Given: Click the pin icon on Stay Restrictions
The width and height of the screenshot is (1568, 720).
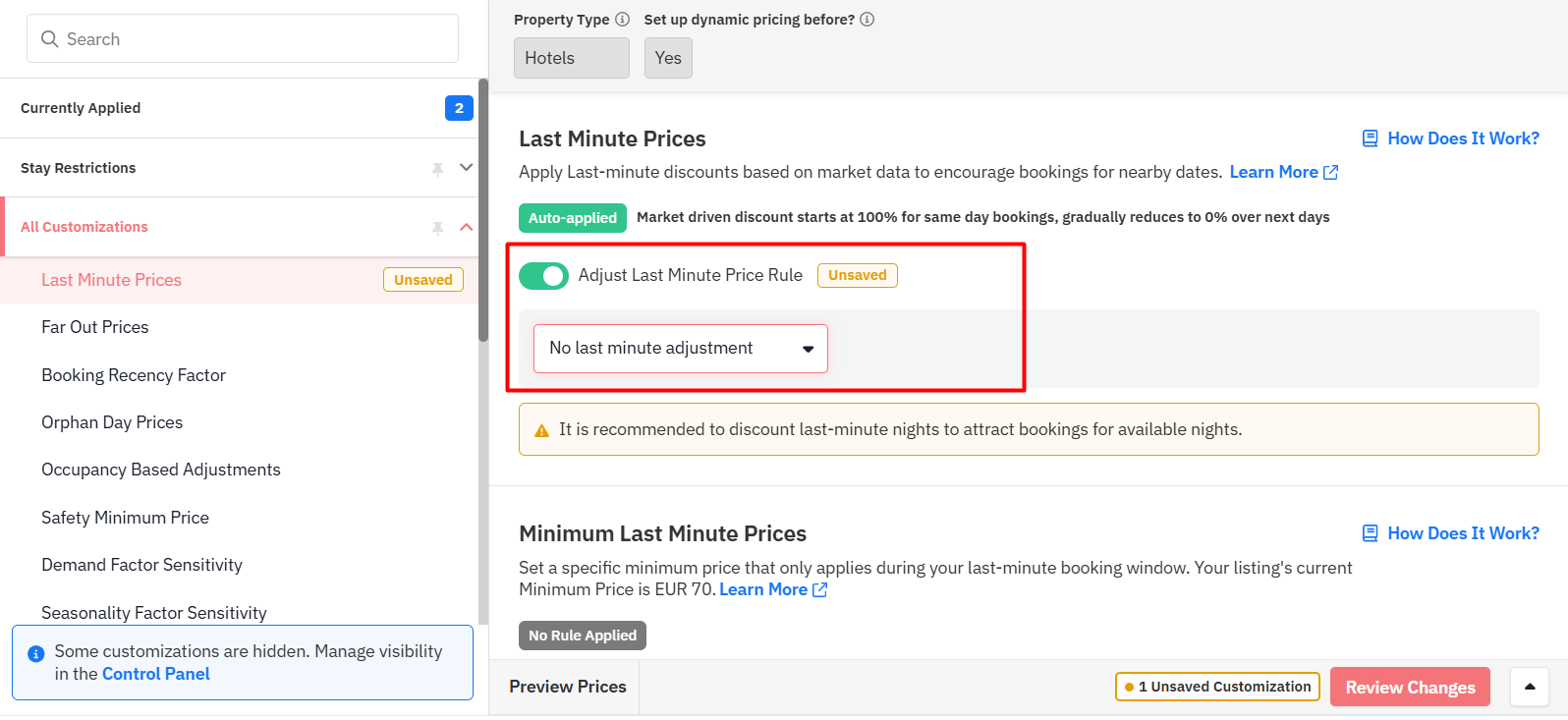Looking at the screenshot, I should pyautogui.click(x=438, y=169).
